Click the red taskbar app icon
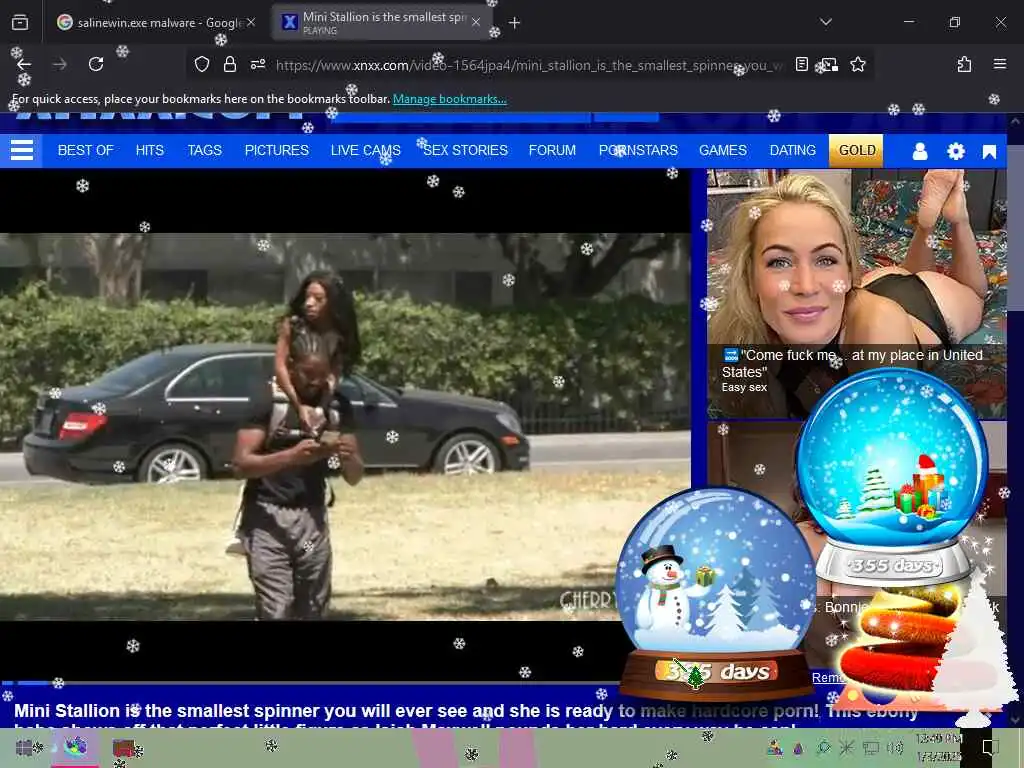The image size is (1024, 768). coord(123,747)
